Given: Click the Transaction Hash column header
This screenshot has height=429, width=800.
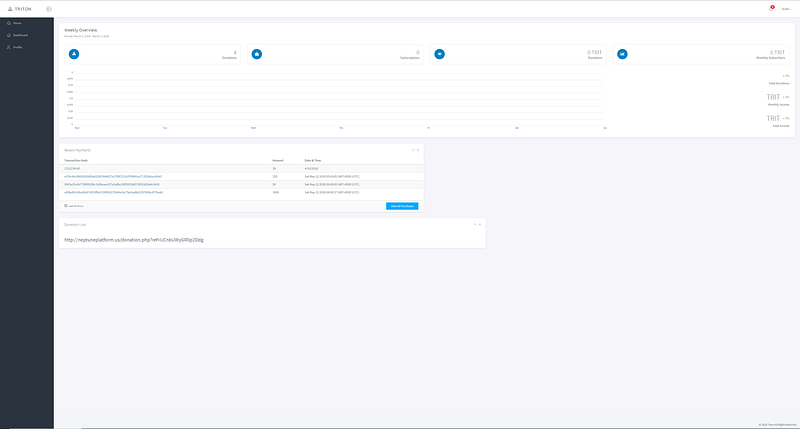Looking at the screenshot, I should click(76, 160).
